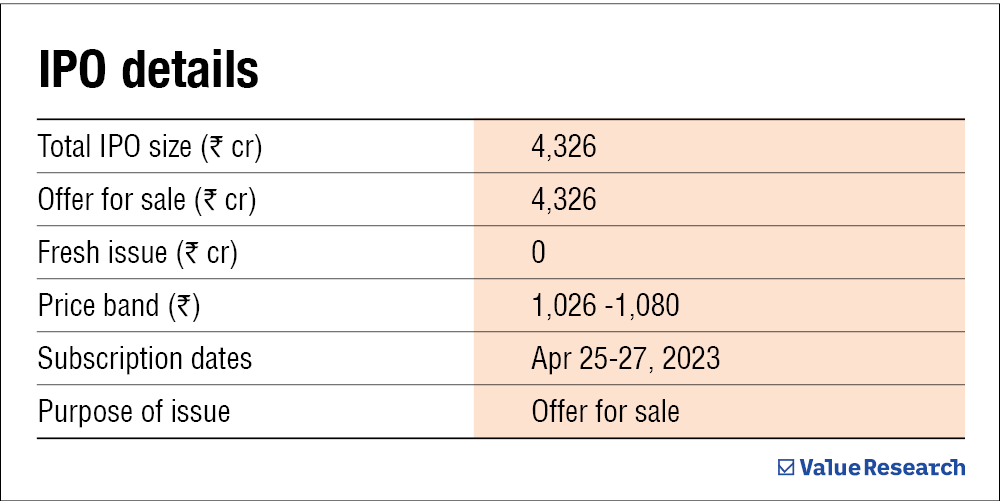Click the Price band row label
This screenshot has height=501, width=1000.
coord(119,305)
